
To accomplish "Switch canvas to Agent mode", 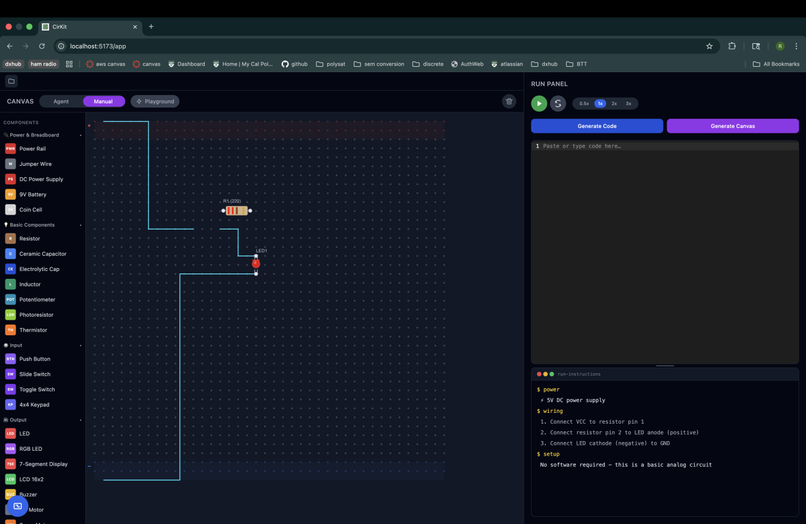I will [61, 101].
